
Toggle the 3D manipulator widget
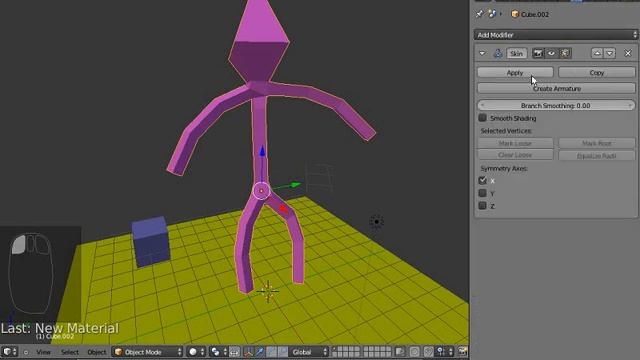pos(248,352)
